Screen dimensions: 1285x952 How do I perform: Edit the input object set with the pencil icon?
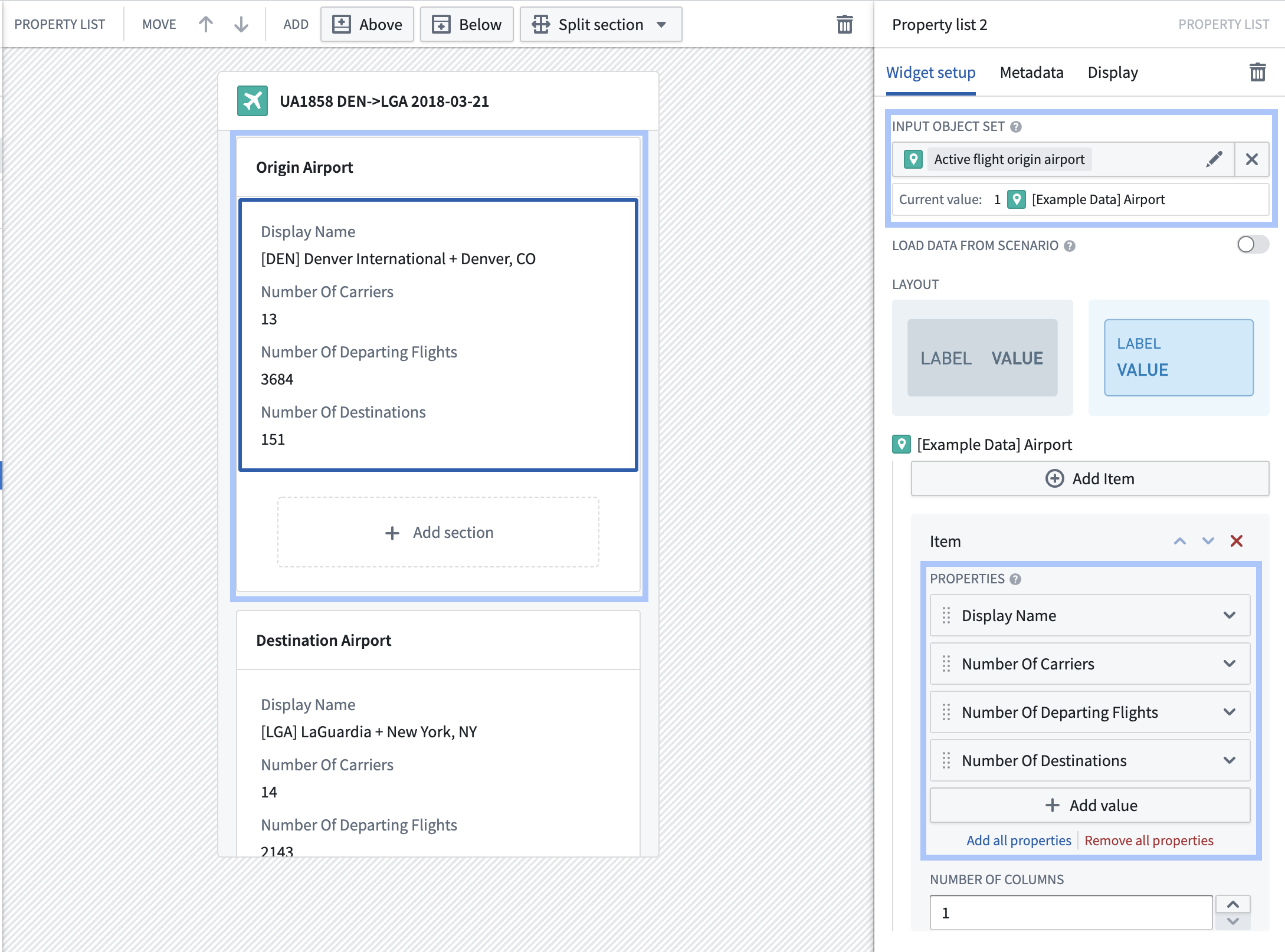(1214, 159)
